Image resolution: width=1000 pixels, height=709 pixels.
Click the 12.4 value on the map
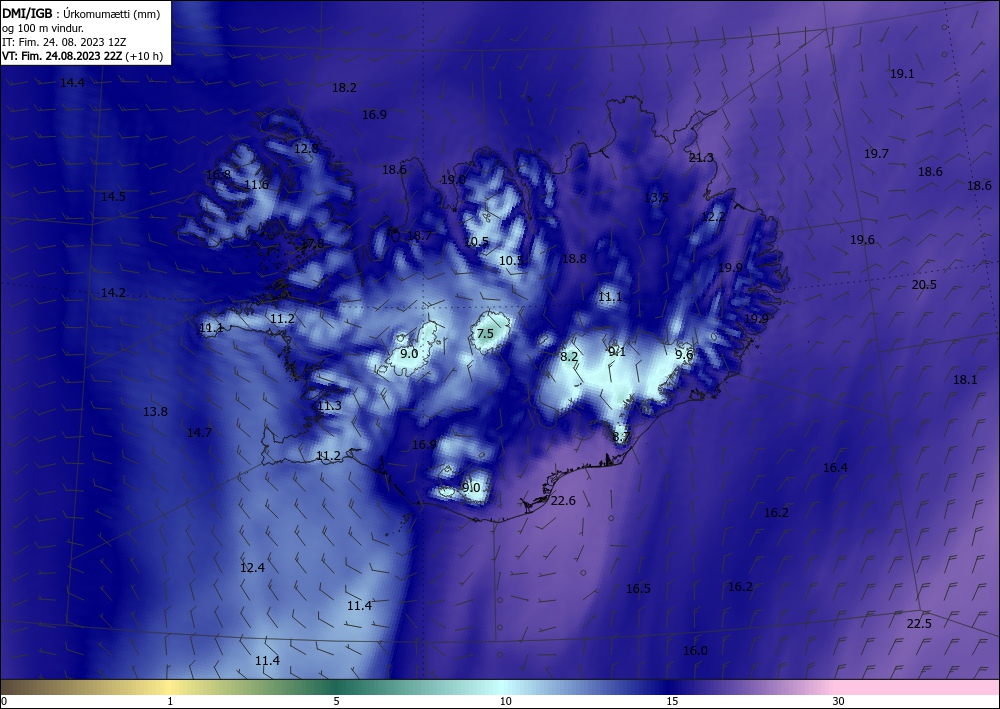click(253, 568)
